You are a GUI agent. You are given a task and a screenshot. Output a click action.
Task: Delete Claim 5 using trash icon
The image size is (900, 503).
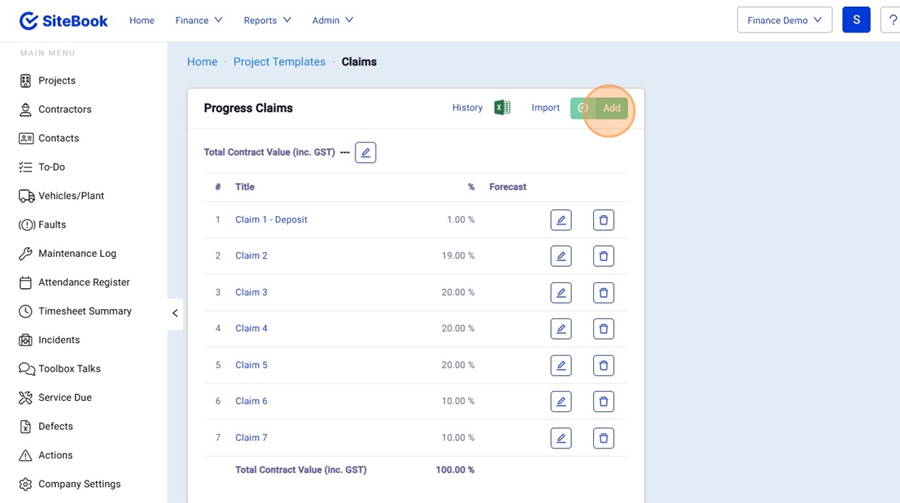click(x=603, y=365)
